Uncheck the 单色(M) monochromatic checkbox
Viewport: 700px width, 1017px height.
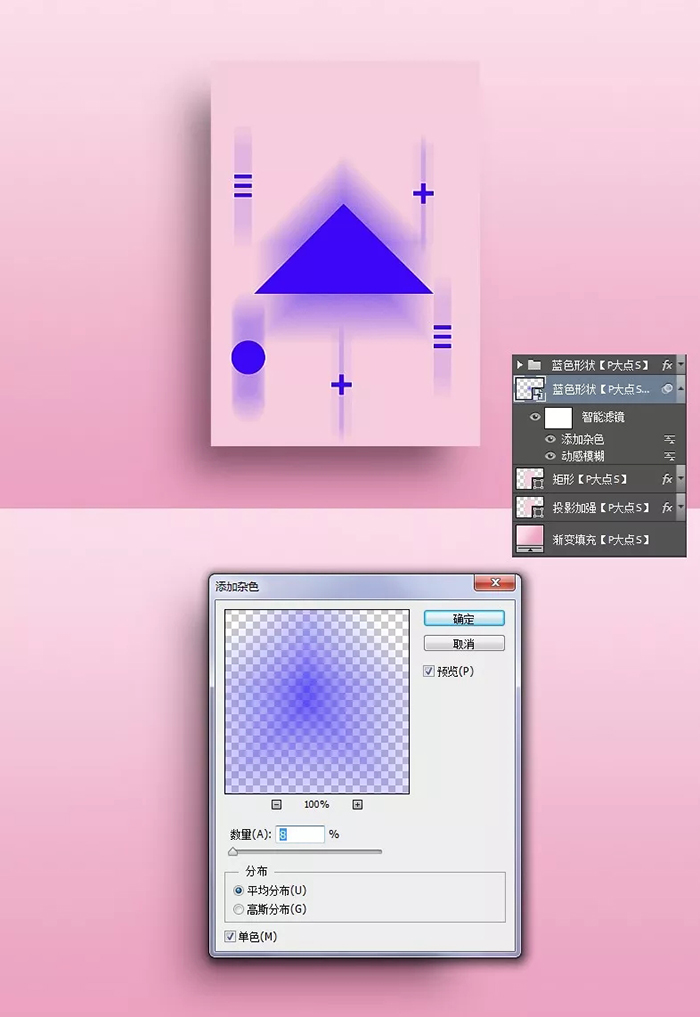coord(231,937)
